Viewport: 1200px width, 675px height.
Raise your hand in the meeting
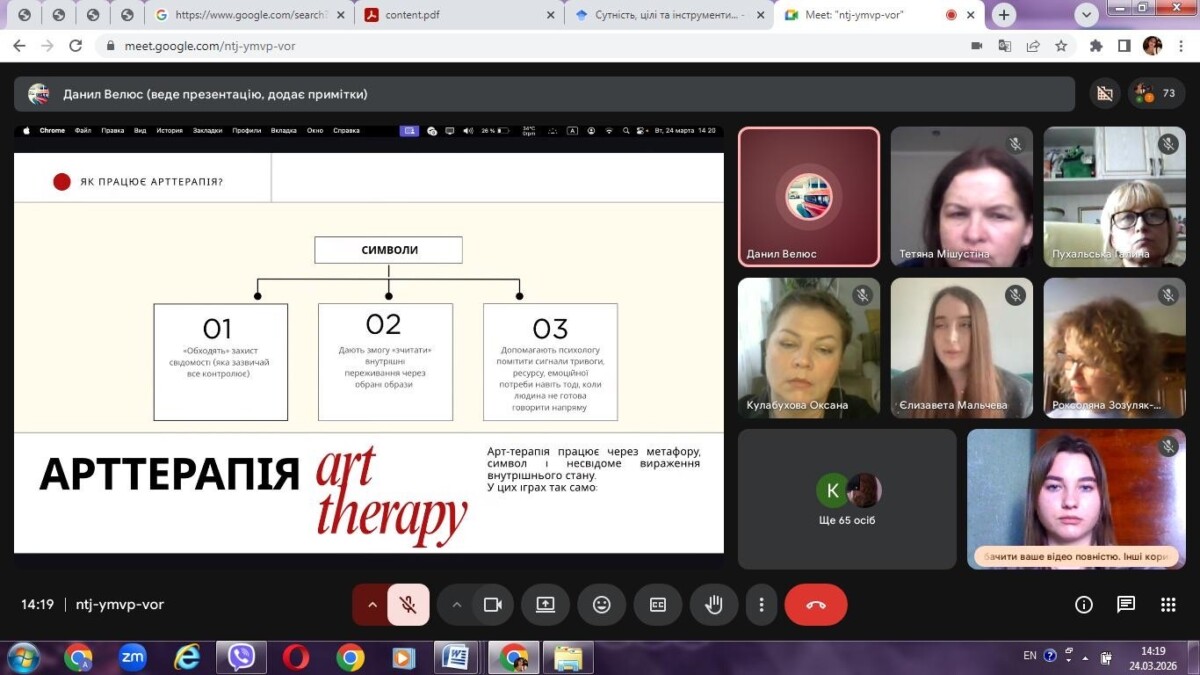pyautogui.click(x=713, y=605)
